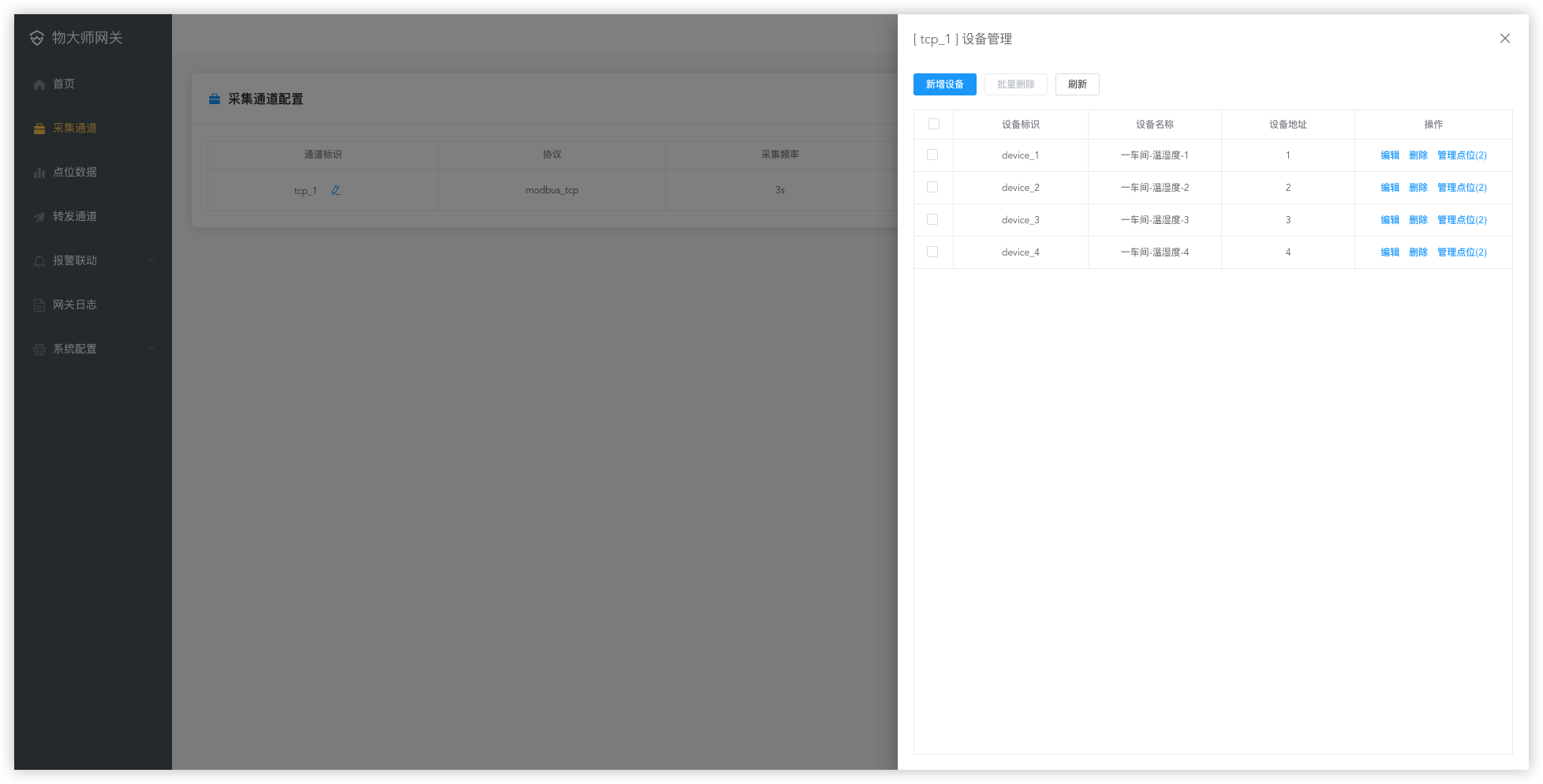Click the document icon beside 网关日志
The height and width of the screenshot is (784, 1543).
point(39,305)
